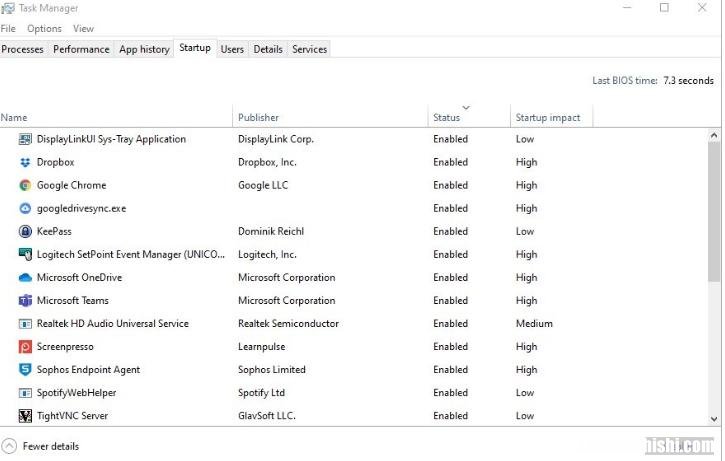Click the Task Manager title bar icon
Viewport: 725px width, 461px height.
8,8
